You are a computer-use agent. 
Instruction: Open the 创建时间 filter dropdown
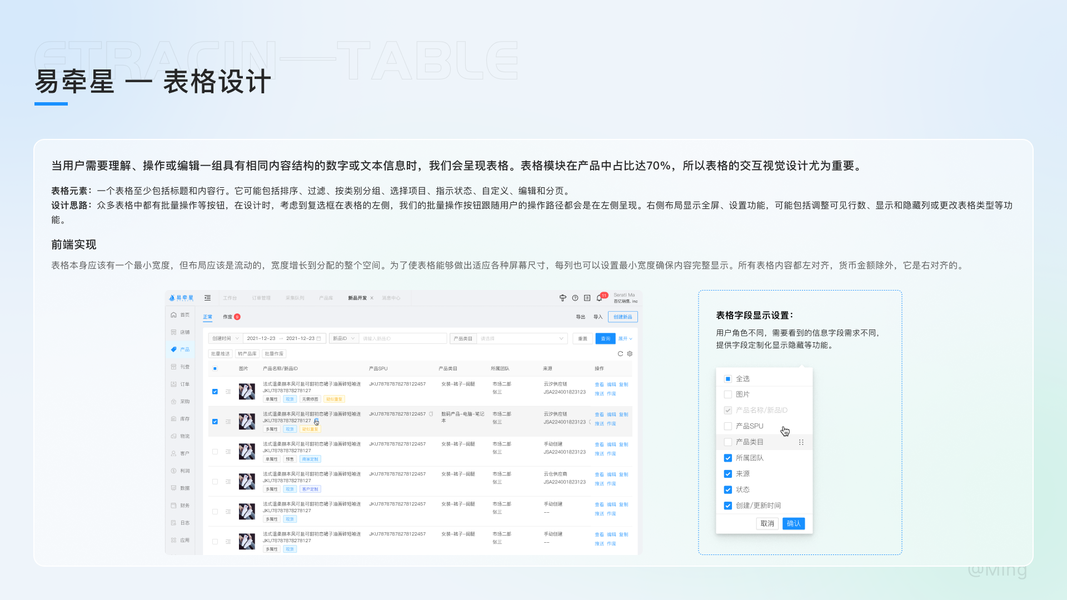[225, 338]
